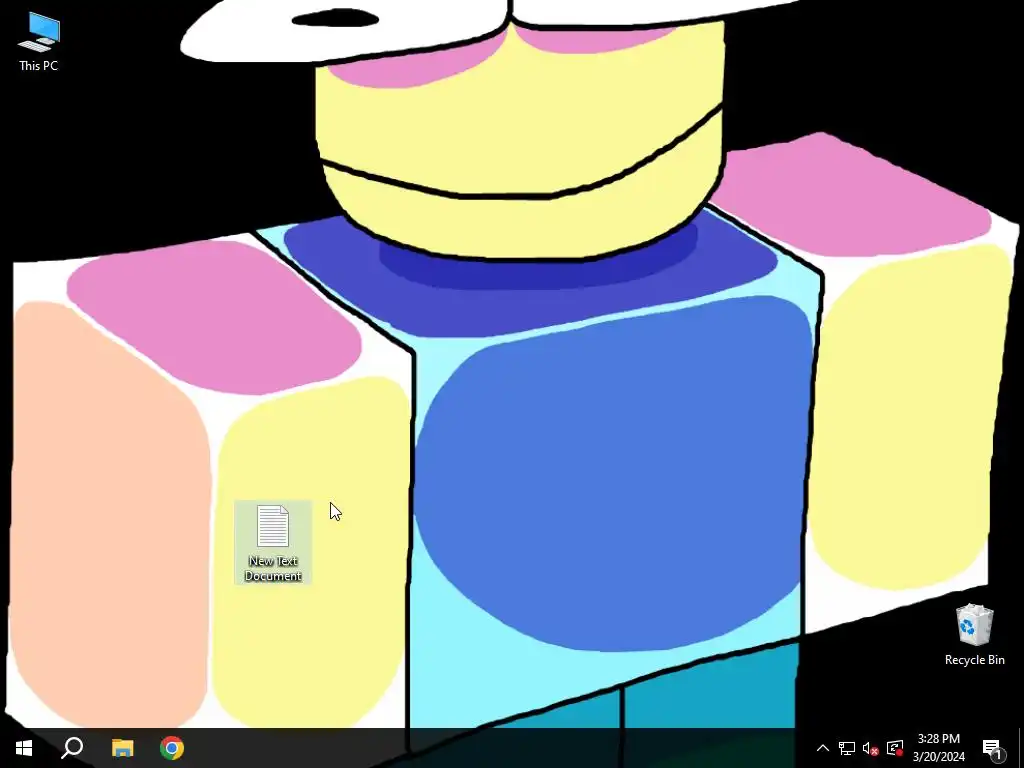Select the Recycle Bin desktop icon
The height and width of the screenshot is (768, 1024).
974,635
